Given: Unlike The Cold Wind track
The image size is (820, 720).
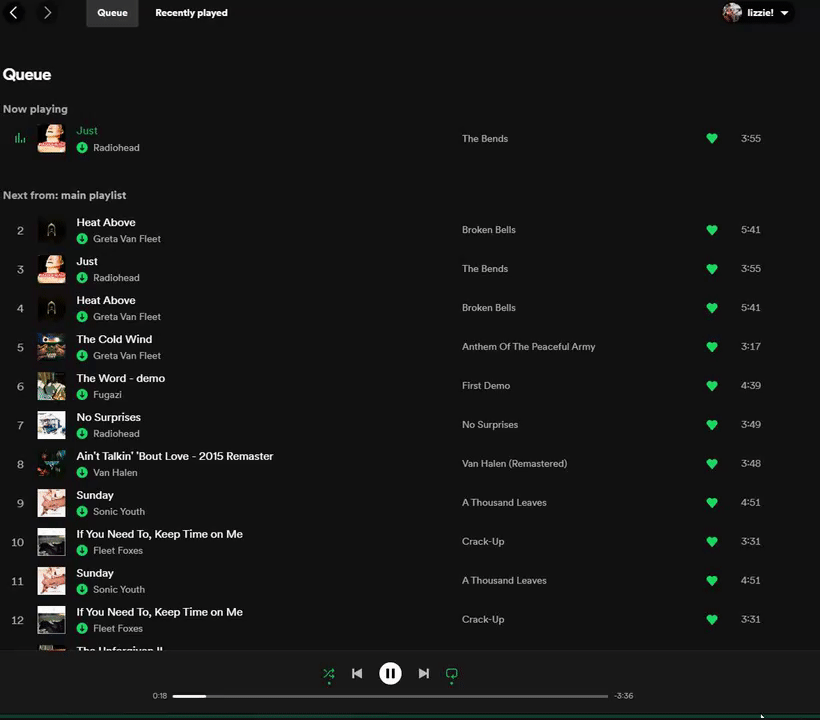Looking at the screenshot, I should point(712,347).
